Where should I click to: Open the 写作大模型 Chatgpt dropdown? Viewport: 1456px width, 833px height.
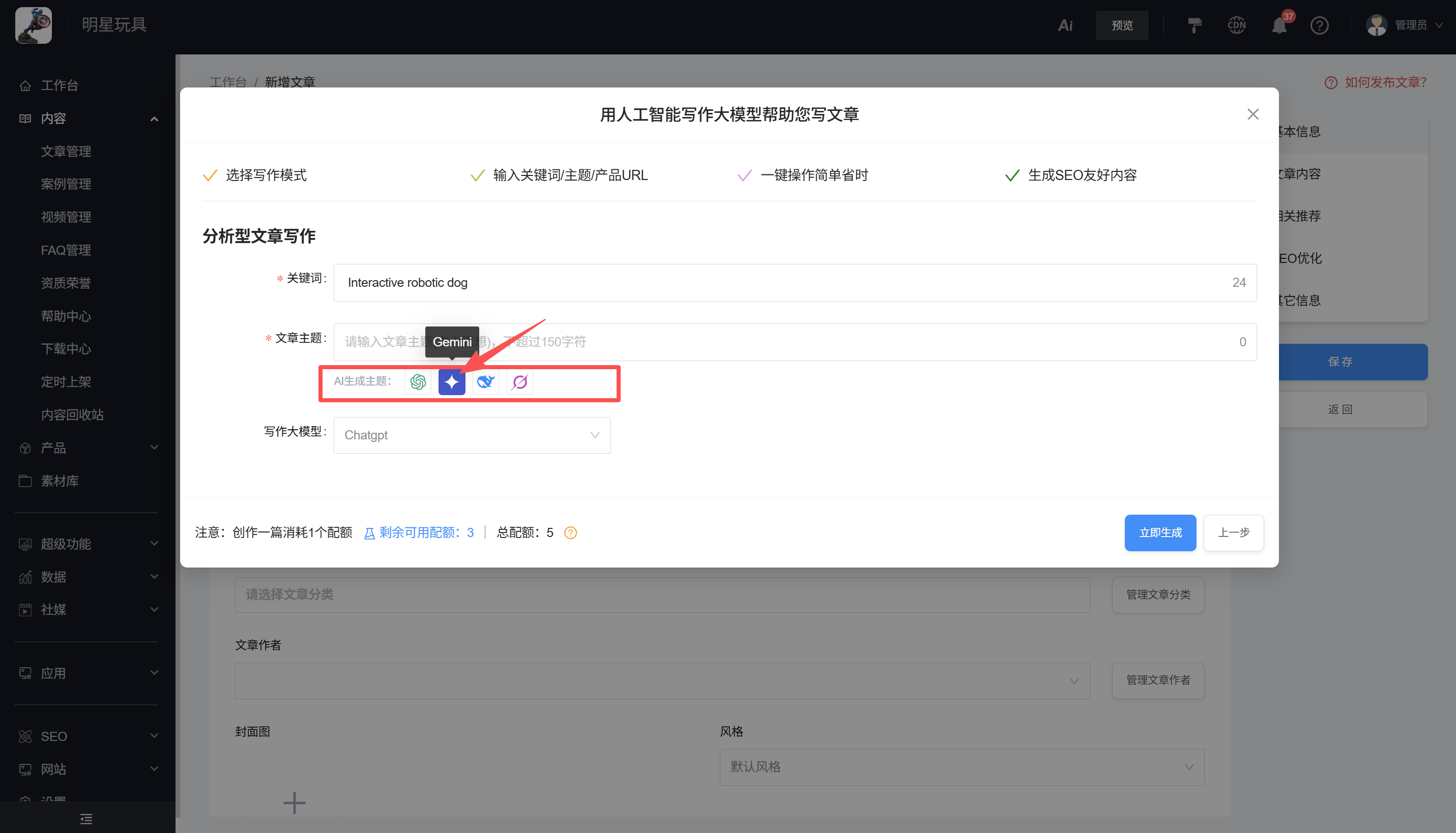472,435
